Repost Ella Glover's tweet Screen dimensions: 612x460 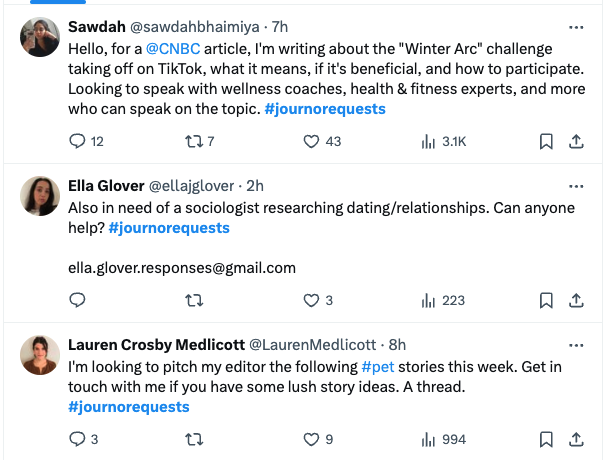(195, 300)
